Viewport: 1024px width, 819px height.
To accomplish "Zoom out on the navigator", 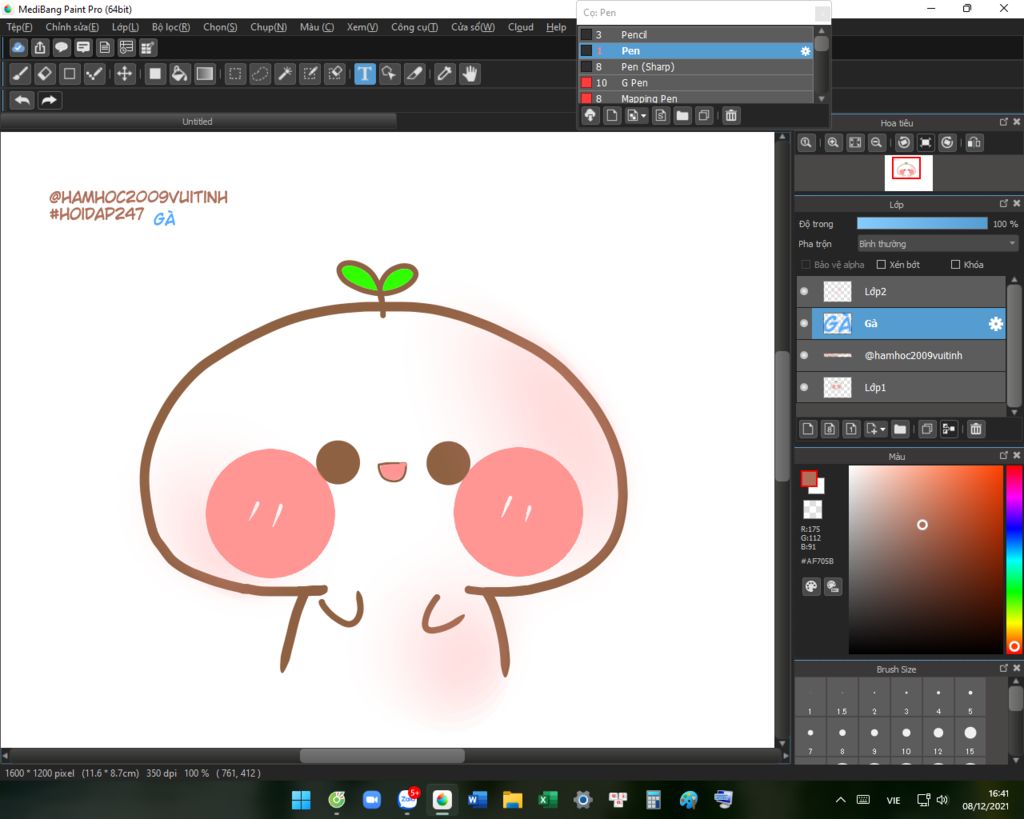I will (x=876, y=142).
